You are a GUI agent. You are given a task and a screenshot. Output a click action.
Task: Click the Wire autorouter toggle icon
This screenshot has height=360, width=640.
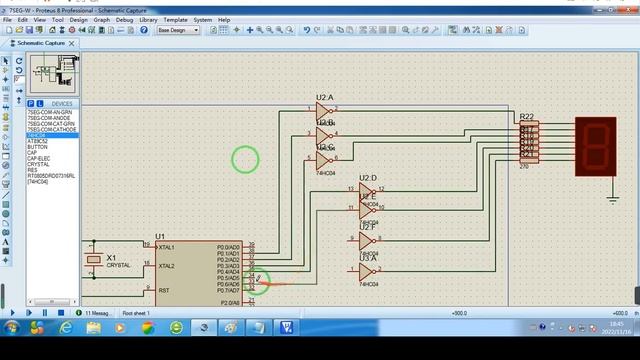pyautogui.click(x=453, y=30)
